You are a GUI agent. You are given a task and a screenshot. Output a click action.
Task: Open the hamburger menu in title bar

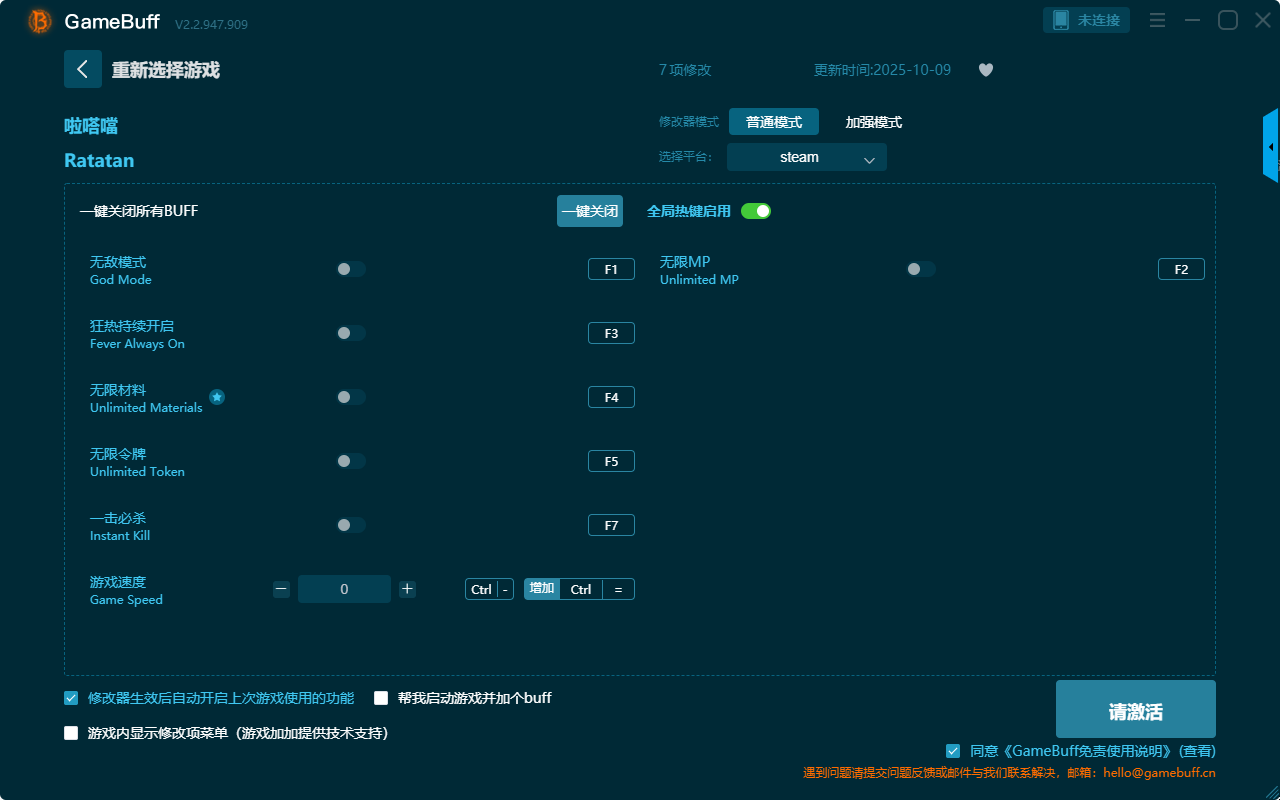point(1157,20)
